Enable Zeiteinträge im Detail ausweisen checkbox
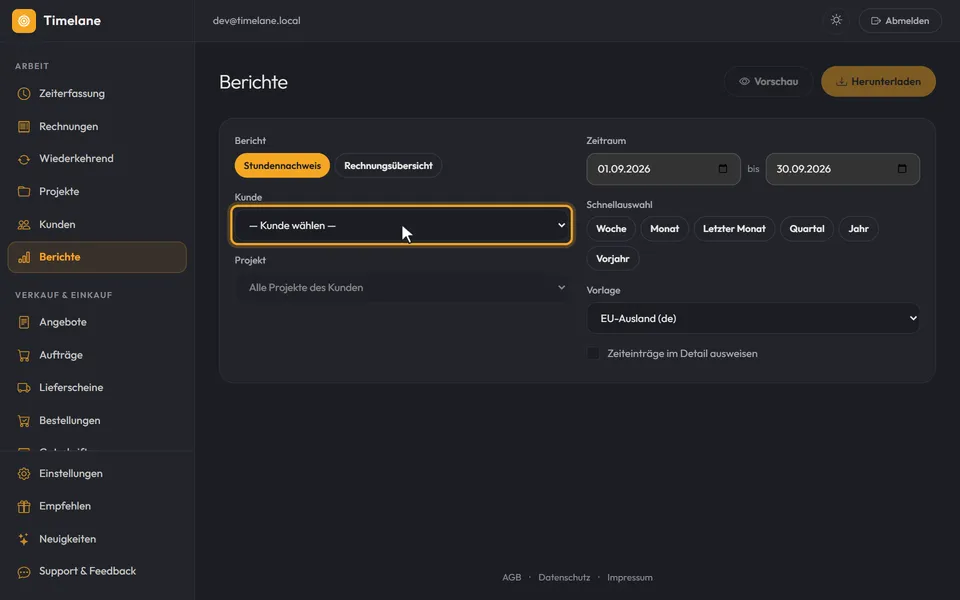 point(593,353)
